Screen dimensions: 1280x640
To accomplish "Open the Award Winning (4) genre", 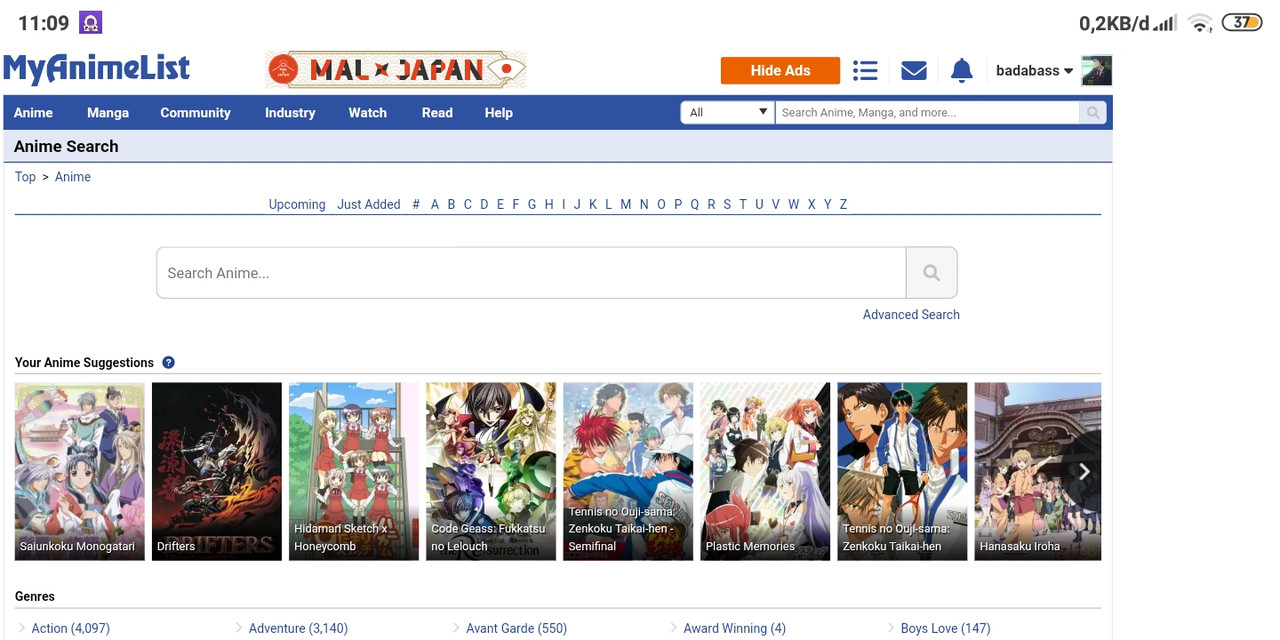I will [x=734, y=628].
